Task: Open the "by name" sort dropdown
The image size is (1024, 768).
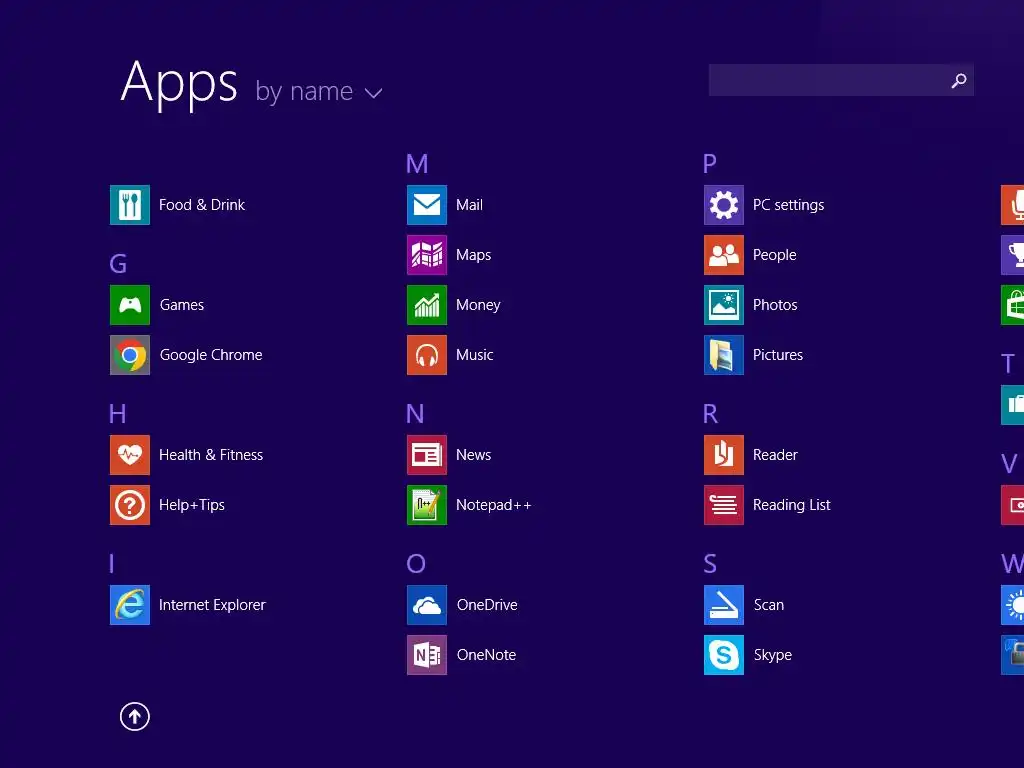Action: pos(318,92)
